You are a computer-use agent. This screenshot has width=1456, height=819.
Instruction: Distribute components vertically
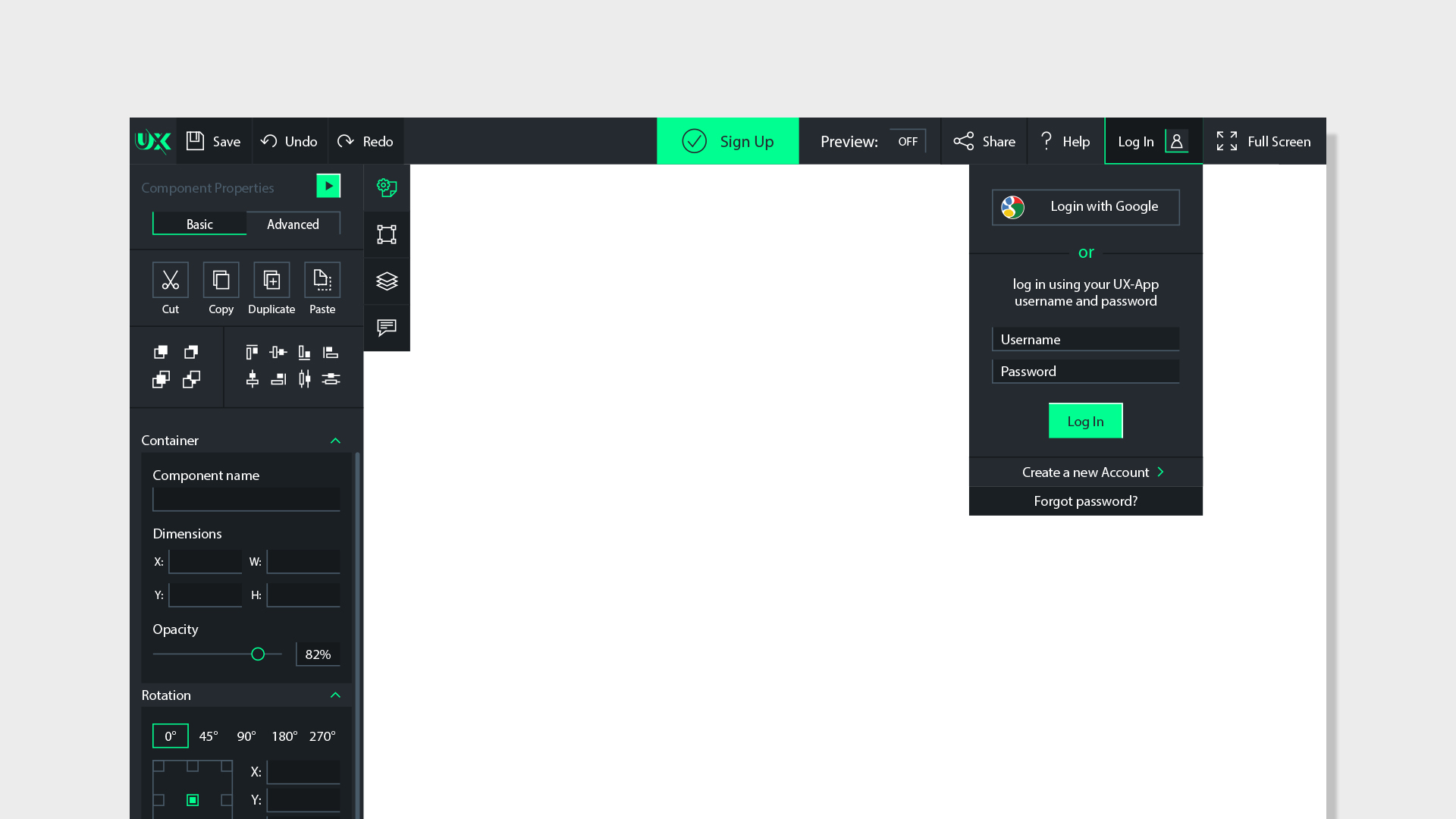click(x=331, y=378)
